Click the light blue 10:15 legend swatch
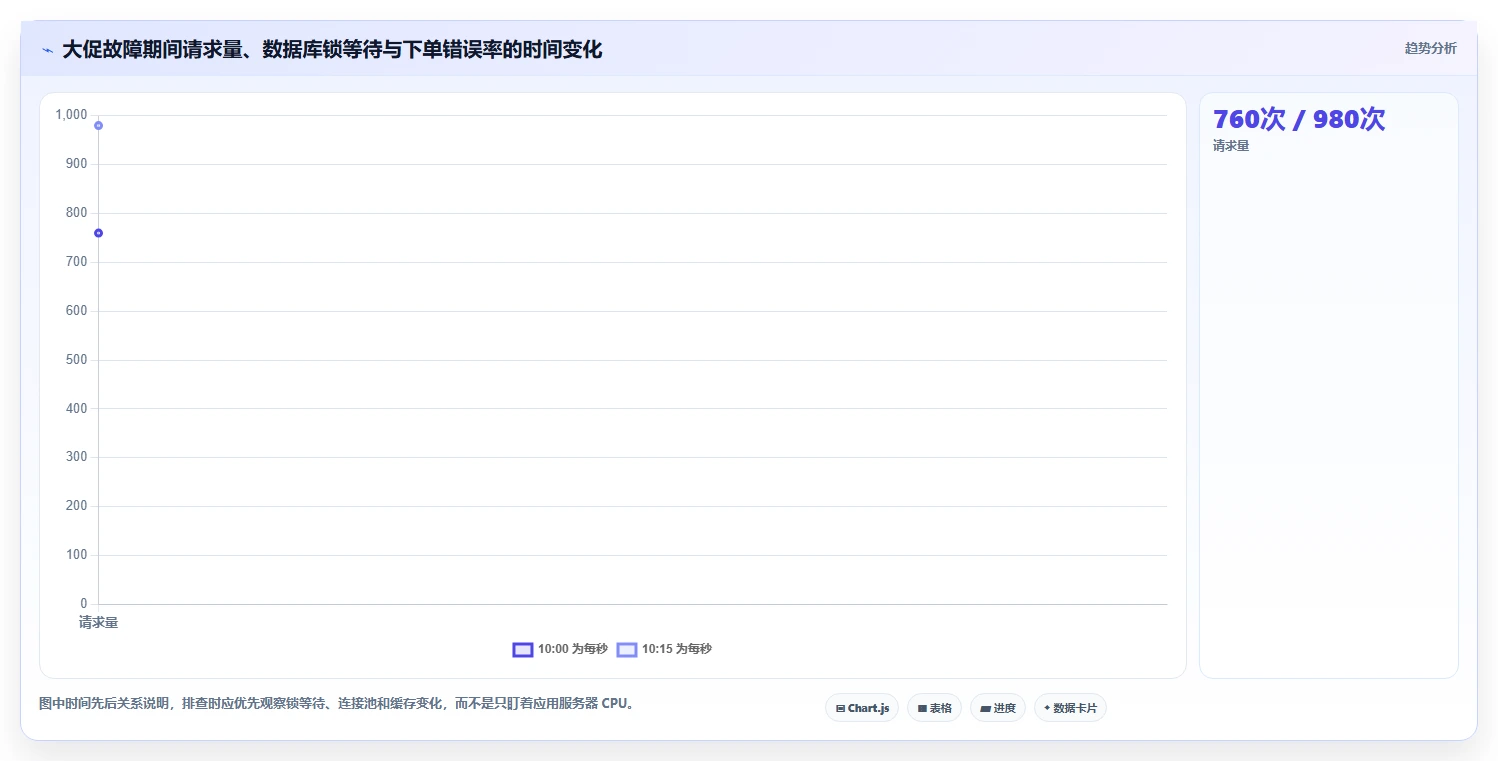Image resolution: width=1498 pixels, height=761 pixels. [627, 649]
